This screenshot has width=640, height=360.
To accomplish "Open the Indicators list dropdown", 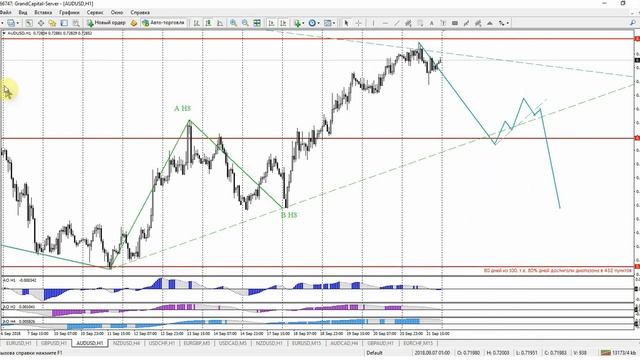I will click(299, 23).
